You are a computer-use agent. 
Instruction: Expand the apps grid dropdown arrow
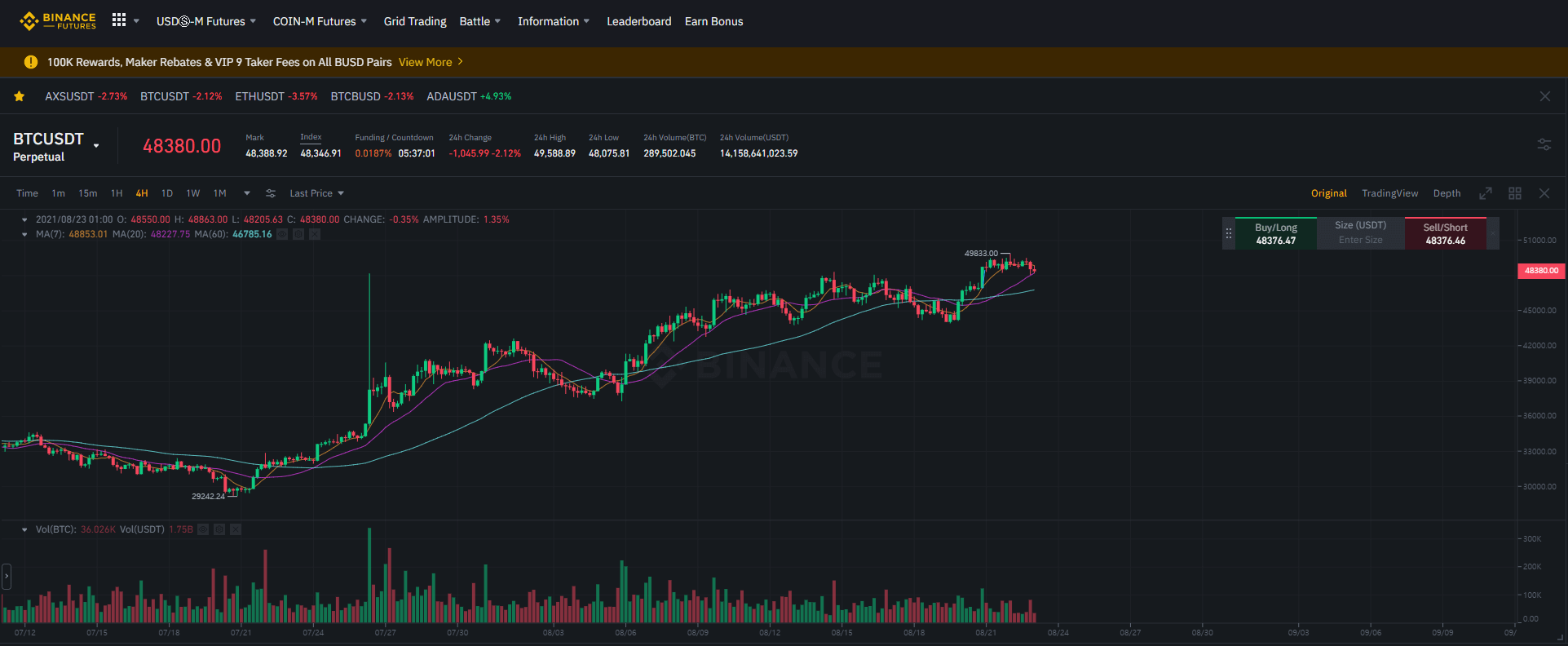tap(136, 21)
